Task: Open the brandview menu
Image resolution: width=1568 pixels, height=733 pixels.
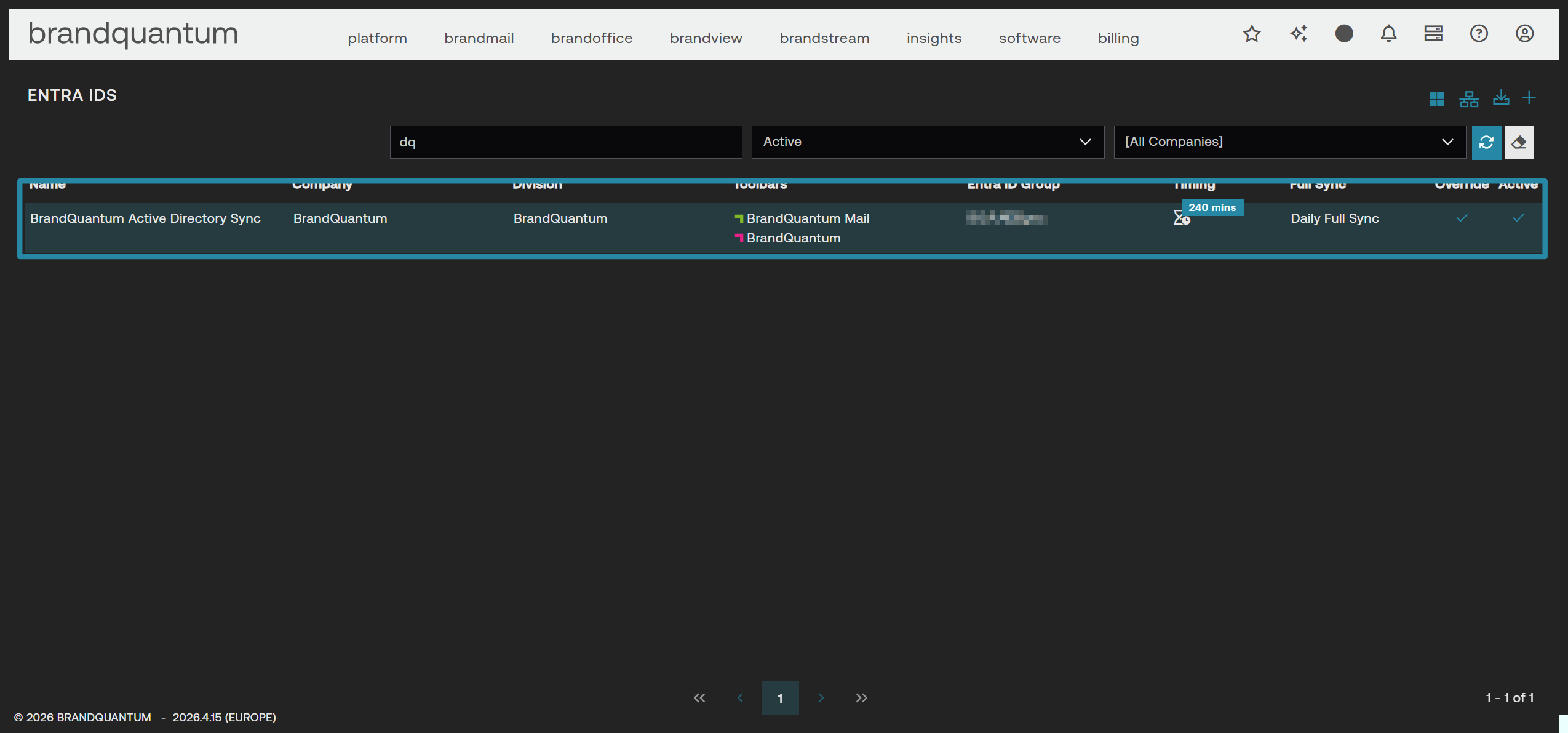Action: point(706,38)
